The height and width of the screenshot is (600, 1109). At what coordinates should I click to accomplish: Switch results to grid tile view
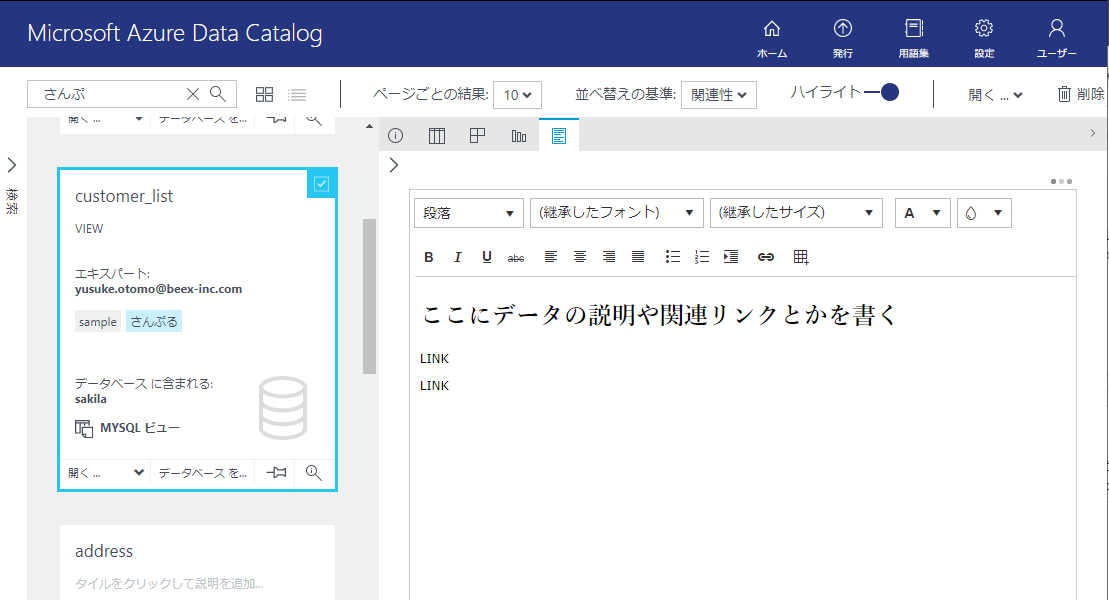(265, 94)
